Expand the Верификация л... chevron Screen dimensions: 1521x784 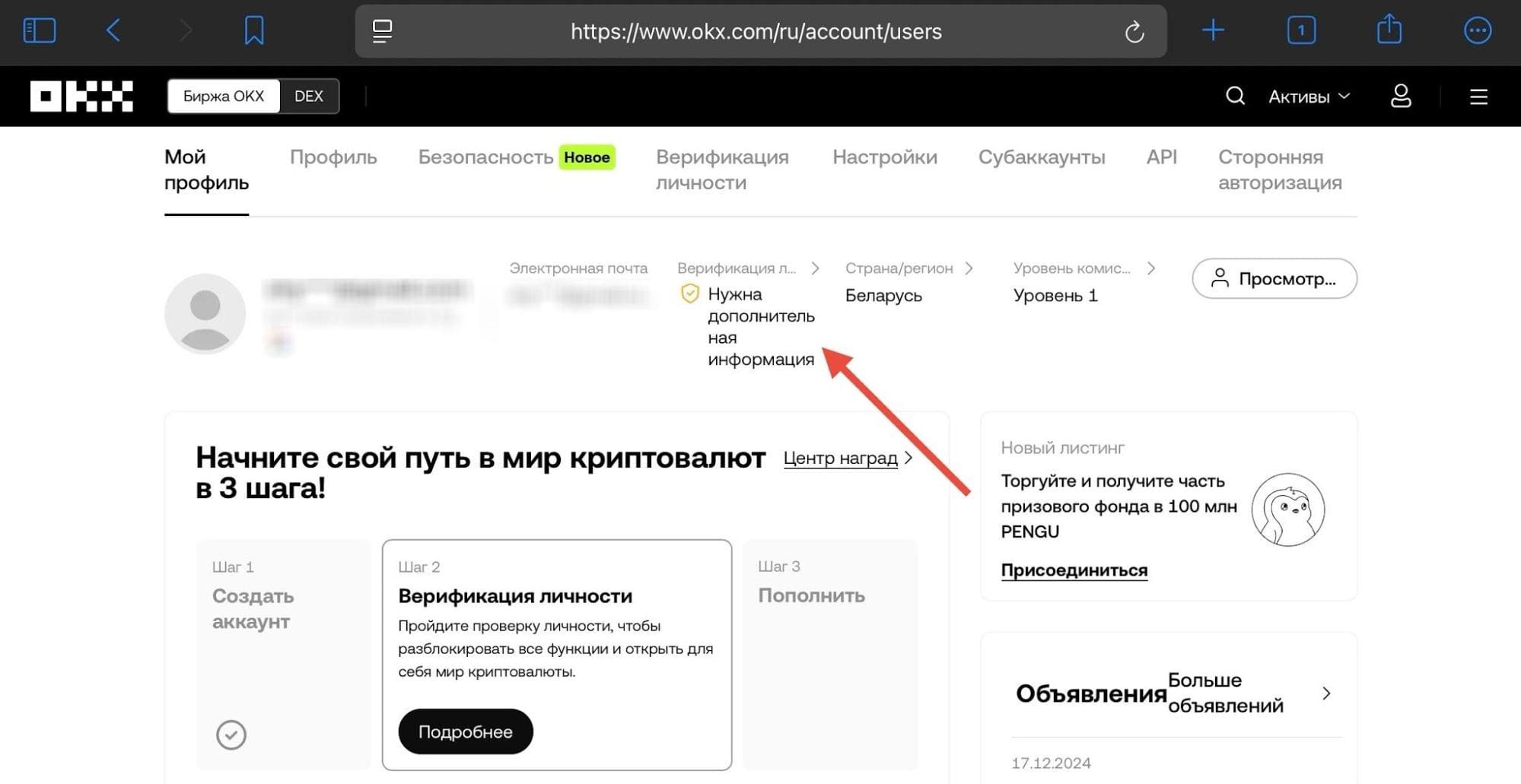click(815, 268)
